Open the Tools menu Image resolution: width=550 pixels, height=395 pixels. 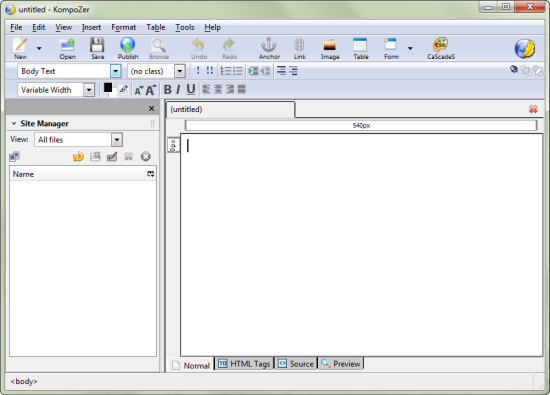pyautogui.click(x=185, y=27)
